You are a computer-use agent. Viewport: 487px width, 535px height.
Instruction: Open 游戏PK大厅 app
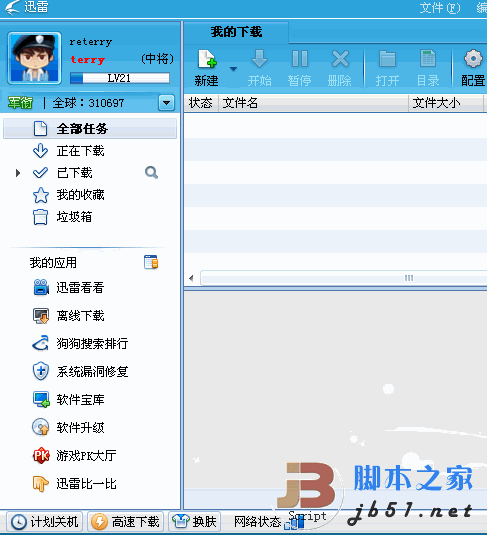(86, 456)
